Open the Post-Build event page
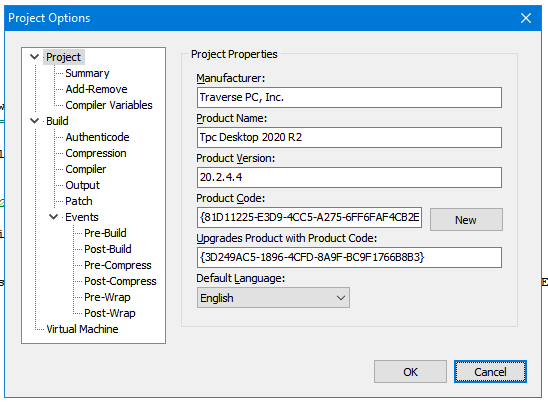 108,250
